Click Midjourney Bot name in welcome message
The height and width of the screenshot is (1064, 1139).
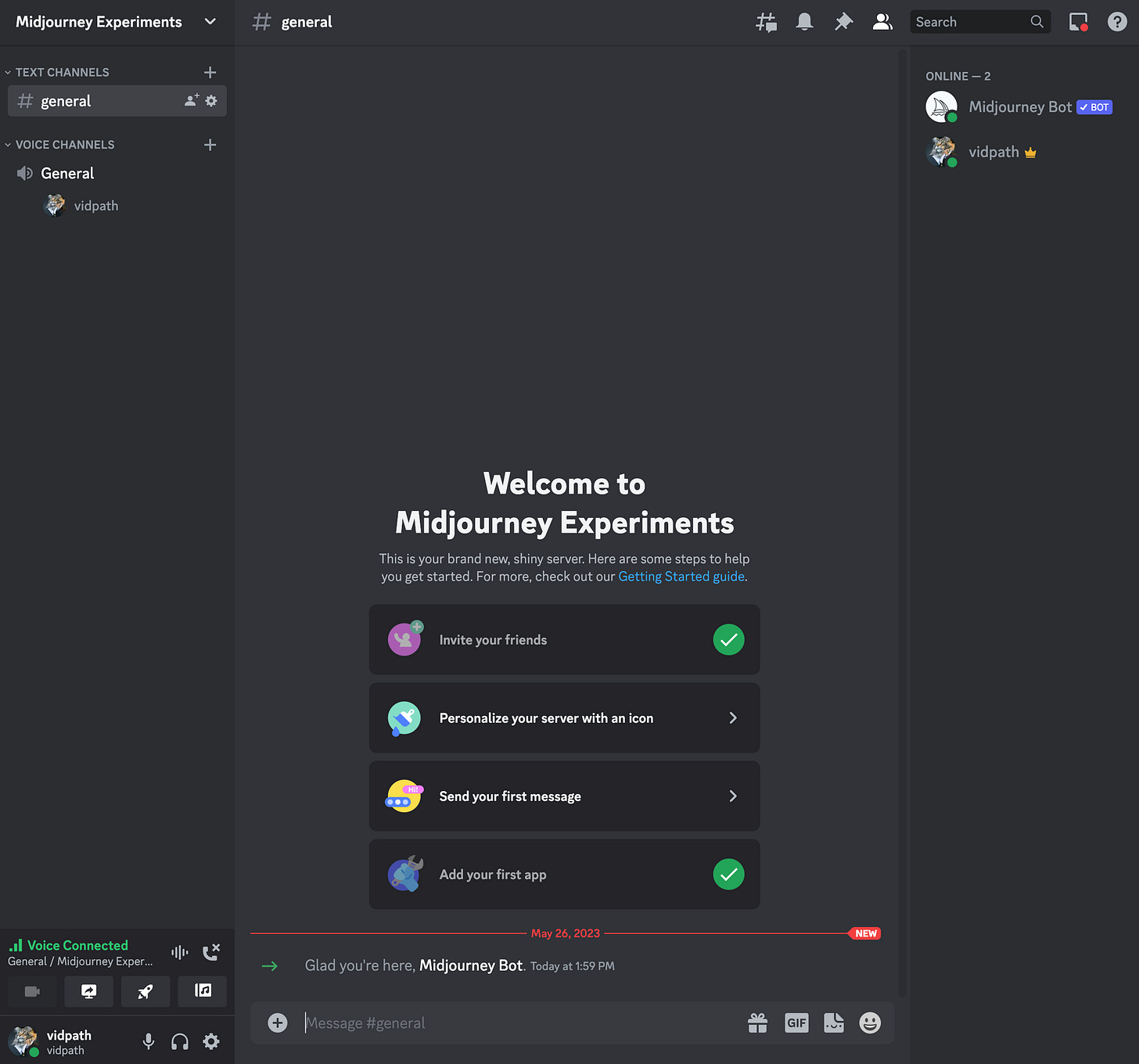[471, 965]
